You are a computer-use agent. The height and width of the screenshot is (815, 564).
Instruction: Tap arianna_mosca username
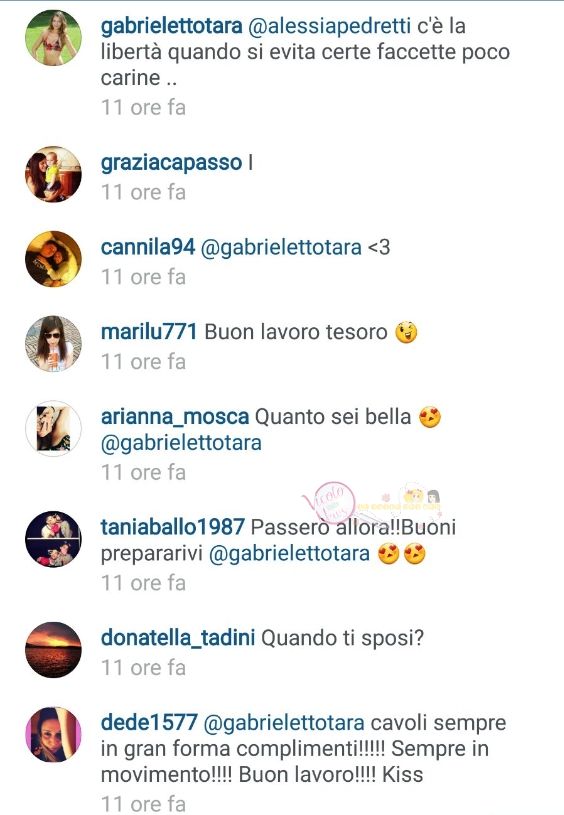(x=175, y=417)
